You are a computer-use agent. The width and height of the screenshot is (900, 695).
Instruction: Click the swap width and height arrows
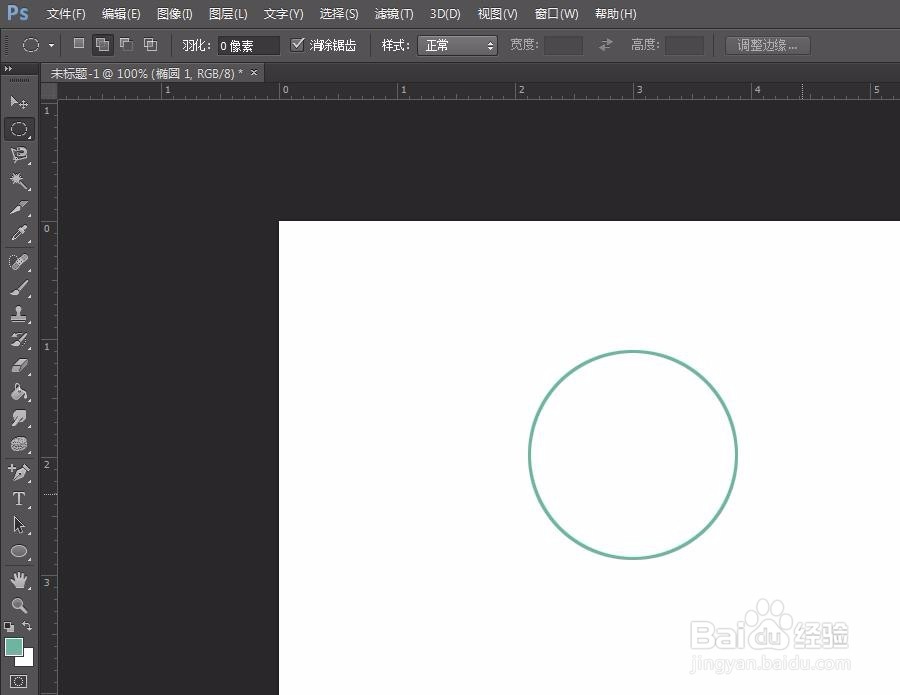click(x=606, y=45)
